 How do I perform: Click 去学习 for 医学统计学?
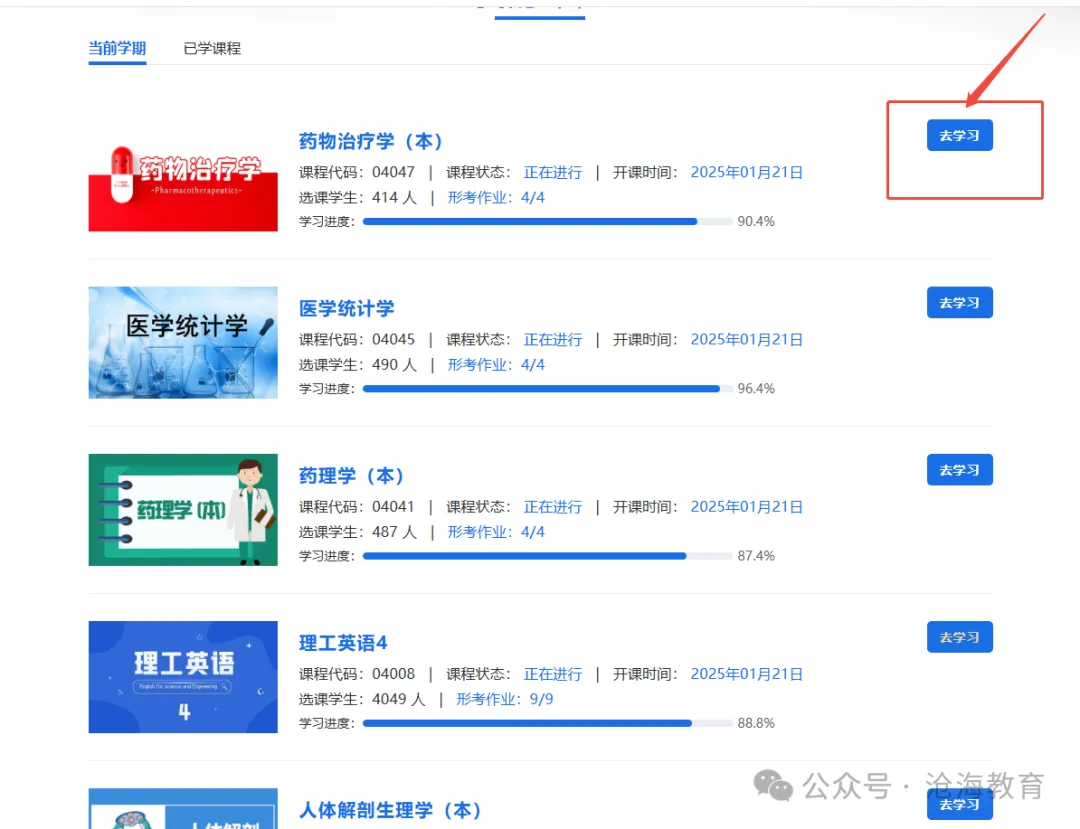pos(959,302)
